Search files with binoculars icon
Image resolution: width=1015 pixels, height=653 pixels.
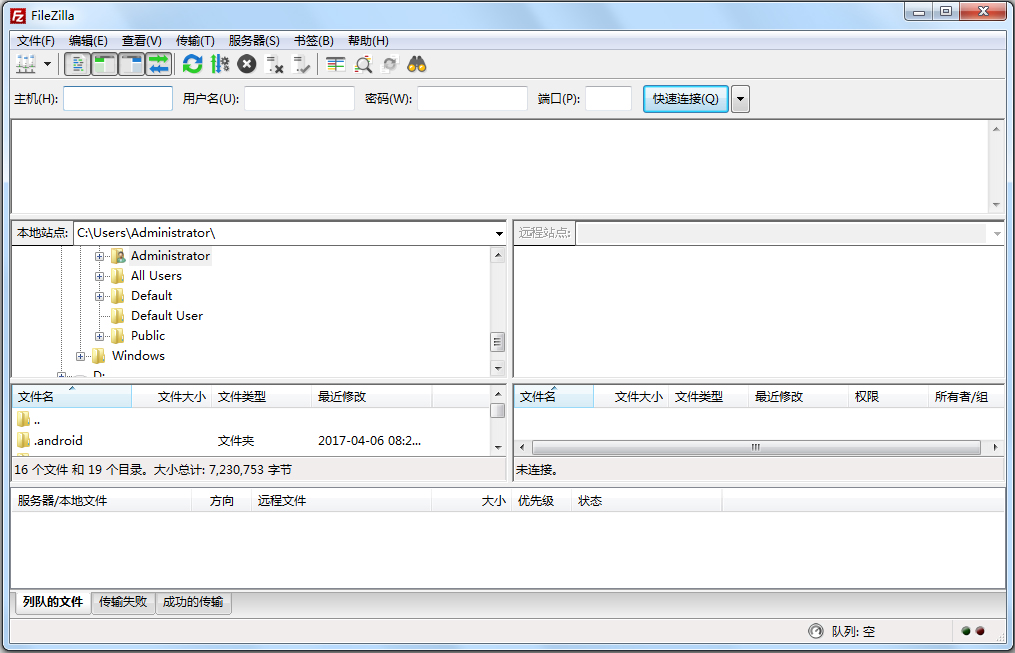(x=417, y=64)
